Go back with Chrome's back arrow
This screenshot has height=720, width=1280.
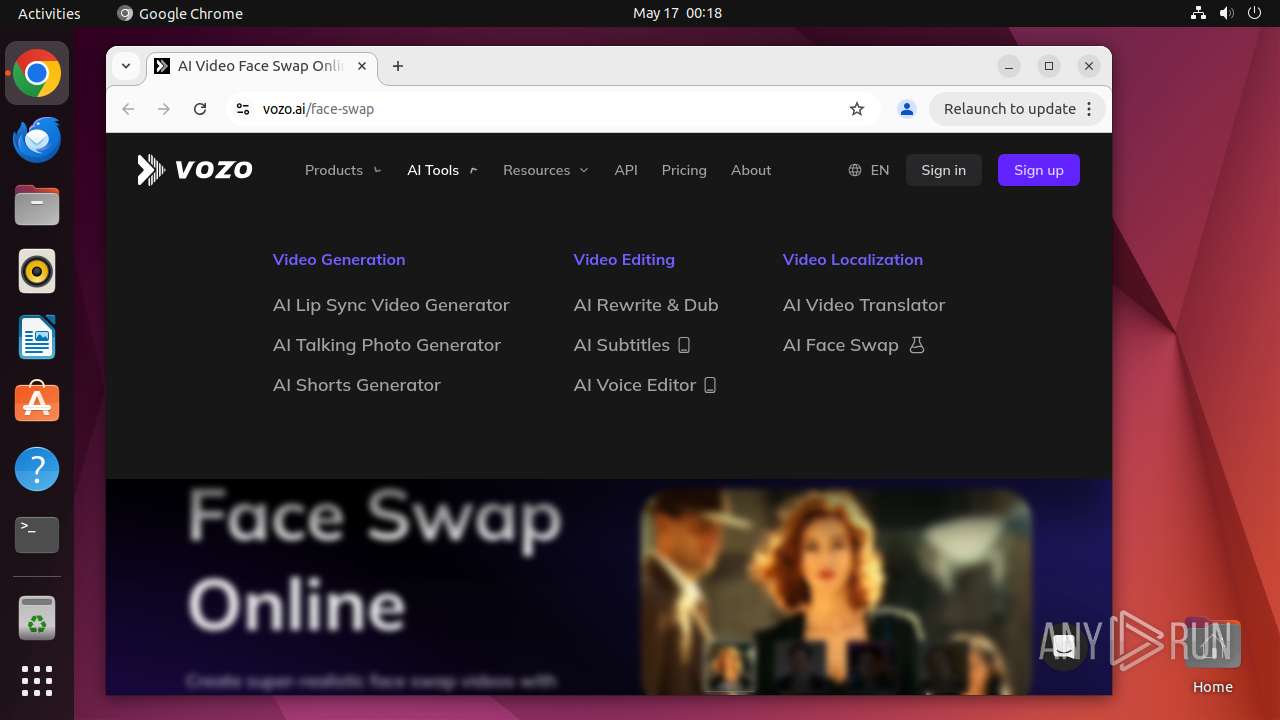[128, 109]
